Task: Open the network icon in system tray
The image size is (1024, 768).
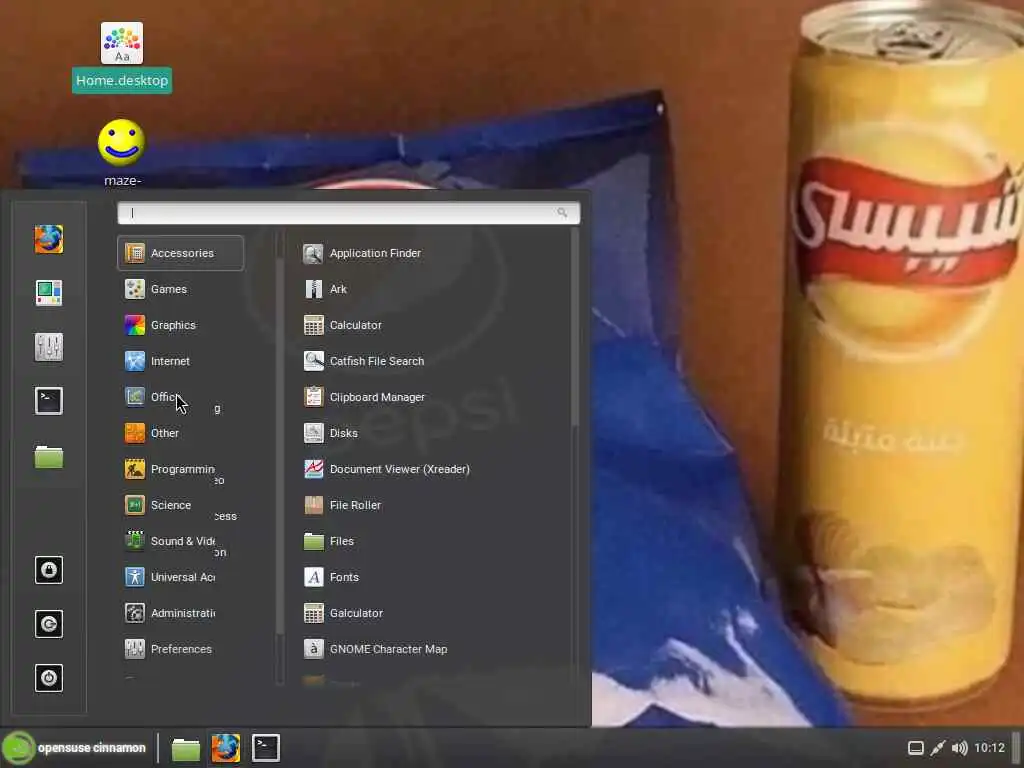Action: (x=938, y=748)
